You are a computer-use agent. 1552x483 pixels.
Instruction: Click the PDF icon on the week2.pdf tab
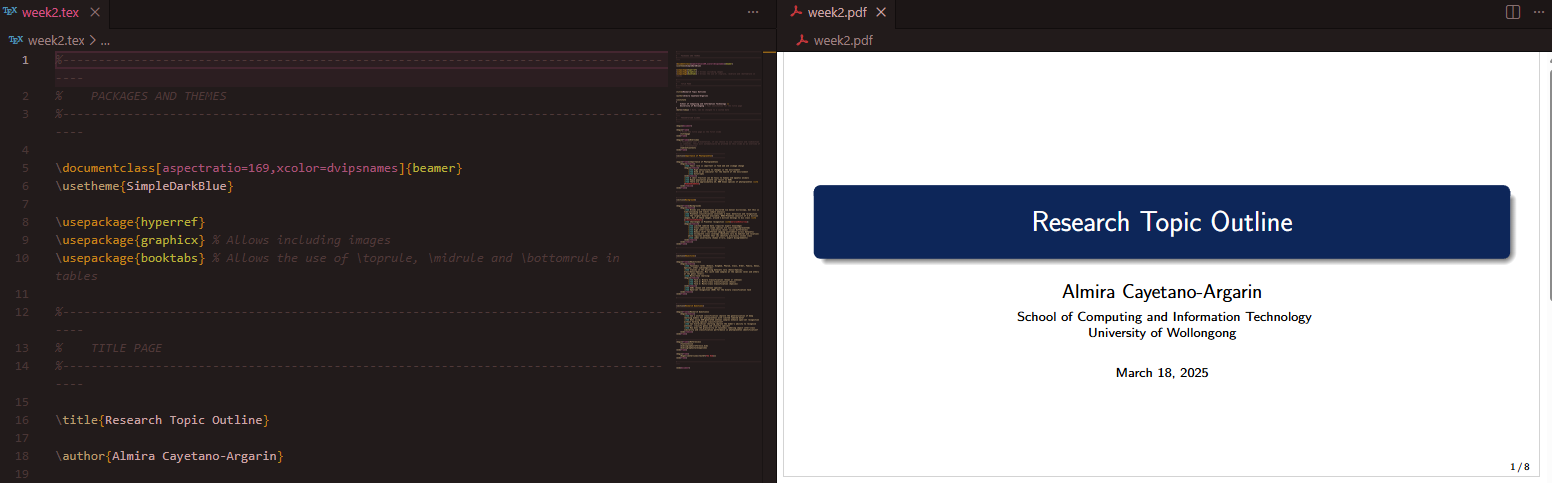pos(796,12)
